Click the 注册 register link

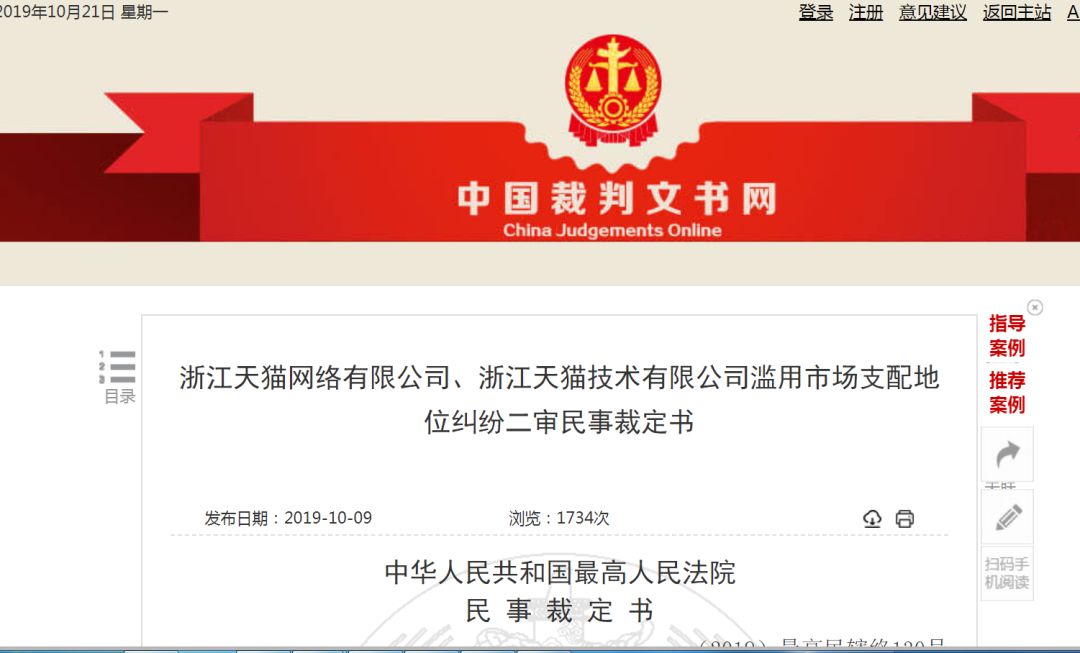(866, 12)
